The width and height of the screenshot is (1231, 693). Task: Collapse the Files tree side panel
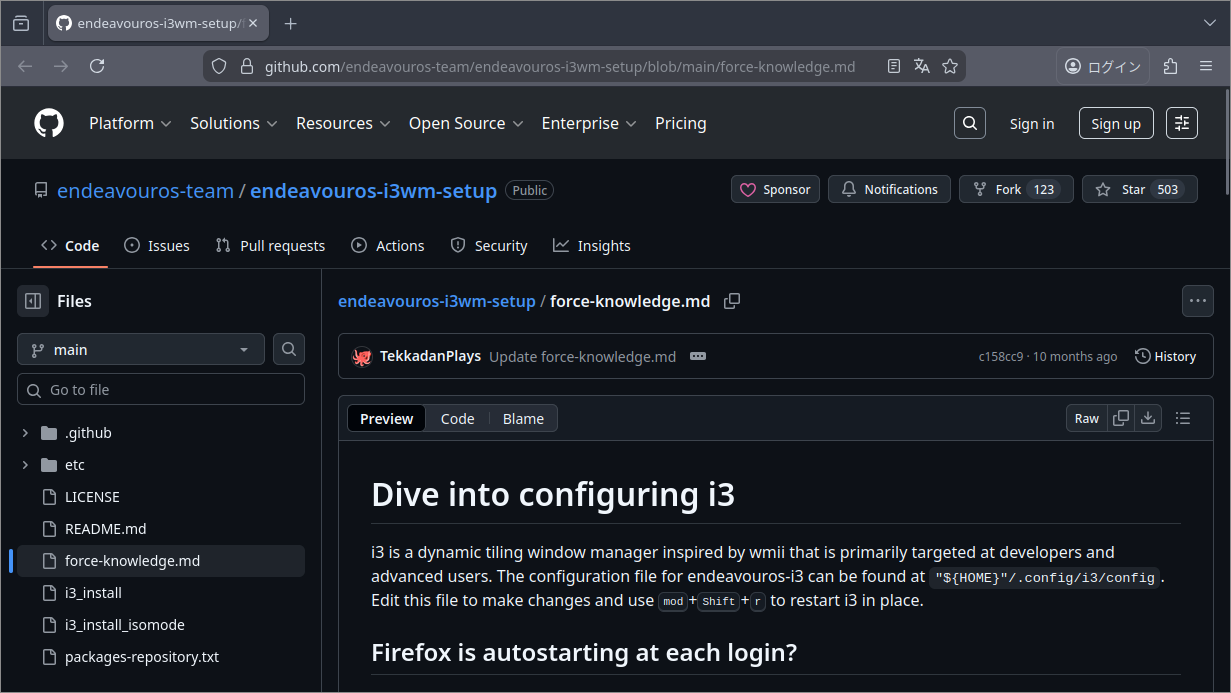point(33,301)
